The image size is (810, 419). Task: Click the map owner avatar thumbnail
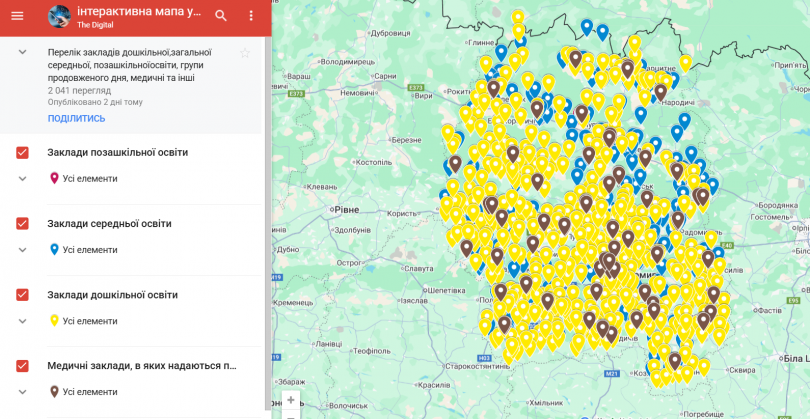pos(59,16)
